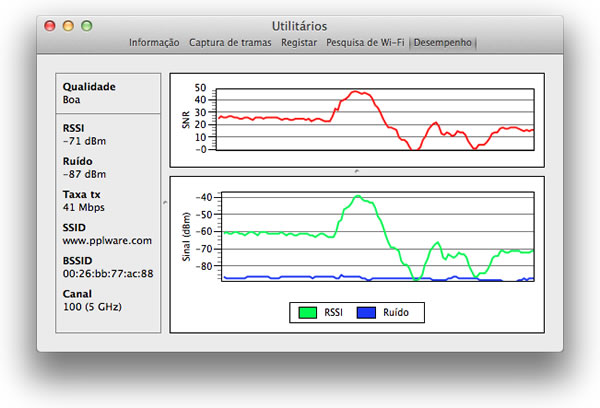Close the Utilitários window with red button
The width and height of the screenshot is (600, 408).
click(x=50, y=25)
